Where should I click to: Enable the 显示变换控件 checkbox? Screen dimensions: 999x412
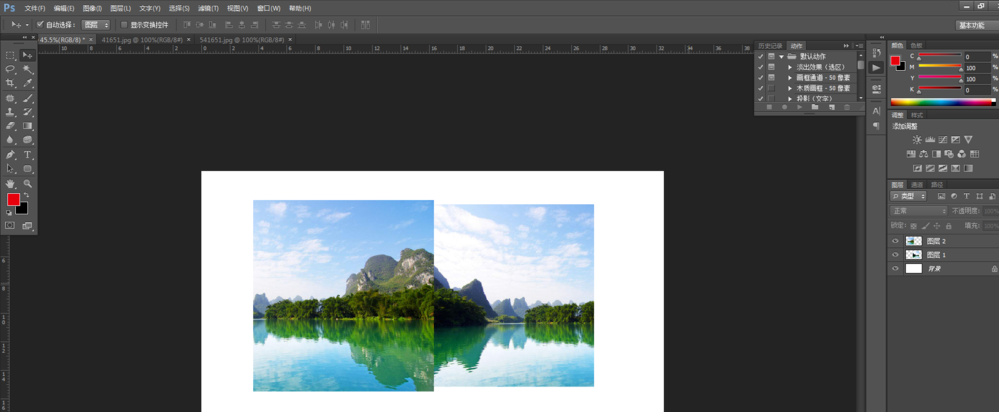point(122,24)
